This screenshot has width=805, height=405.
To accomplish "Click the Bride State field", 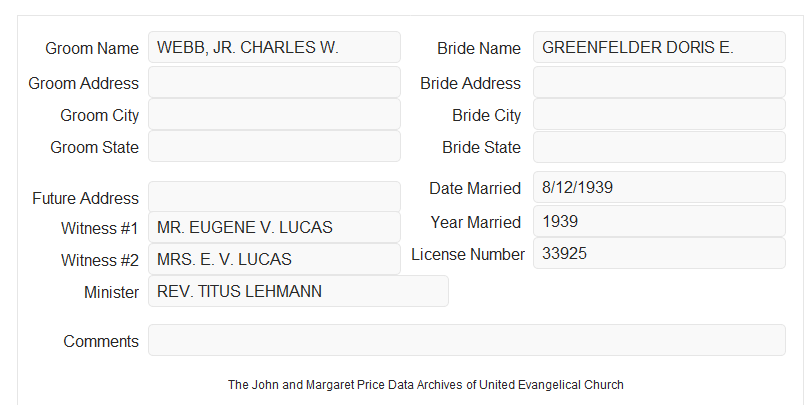I will tap(659, 147).
